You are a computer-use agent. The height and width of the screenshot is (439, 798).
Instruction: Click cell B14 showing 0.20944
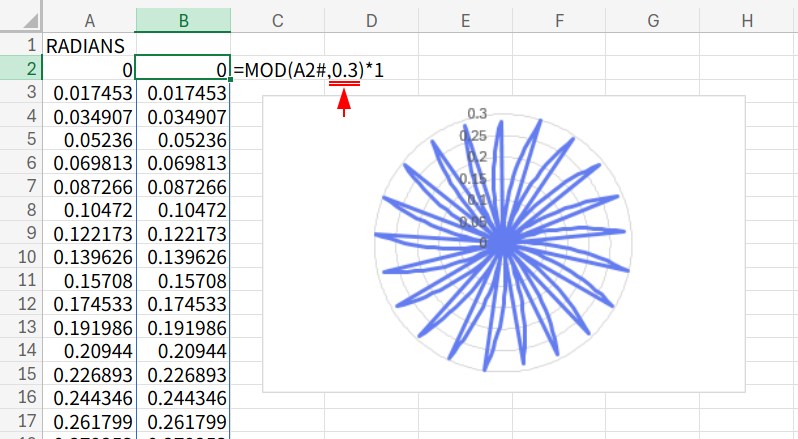(x=183, y=351)
